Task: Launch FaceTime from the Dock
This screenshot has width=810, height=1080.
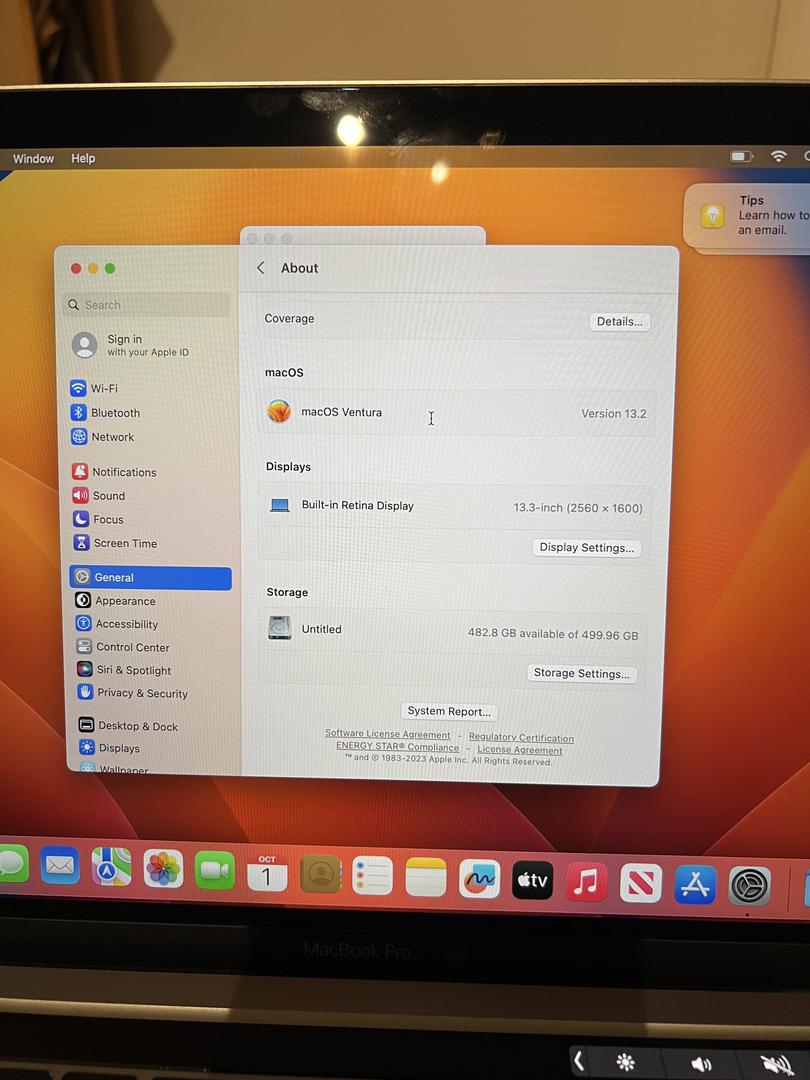Action: tap(215, 870)
